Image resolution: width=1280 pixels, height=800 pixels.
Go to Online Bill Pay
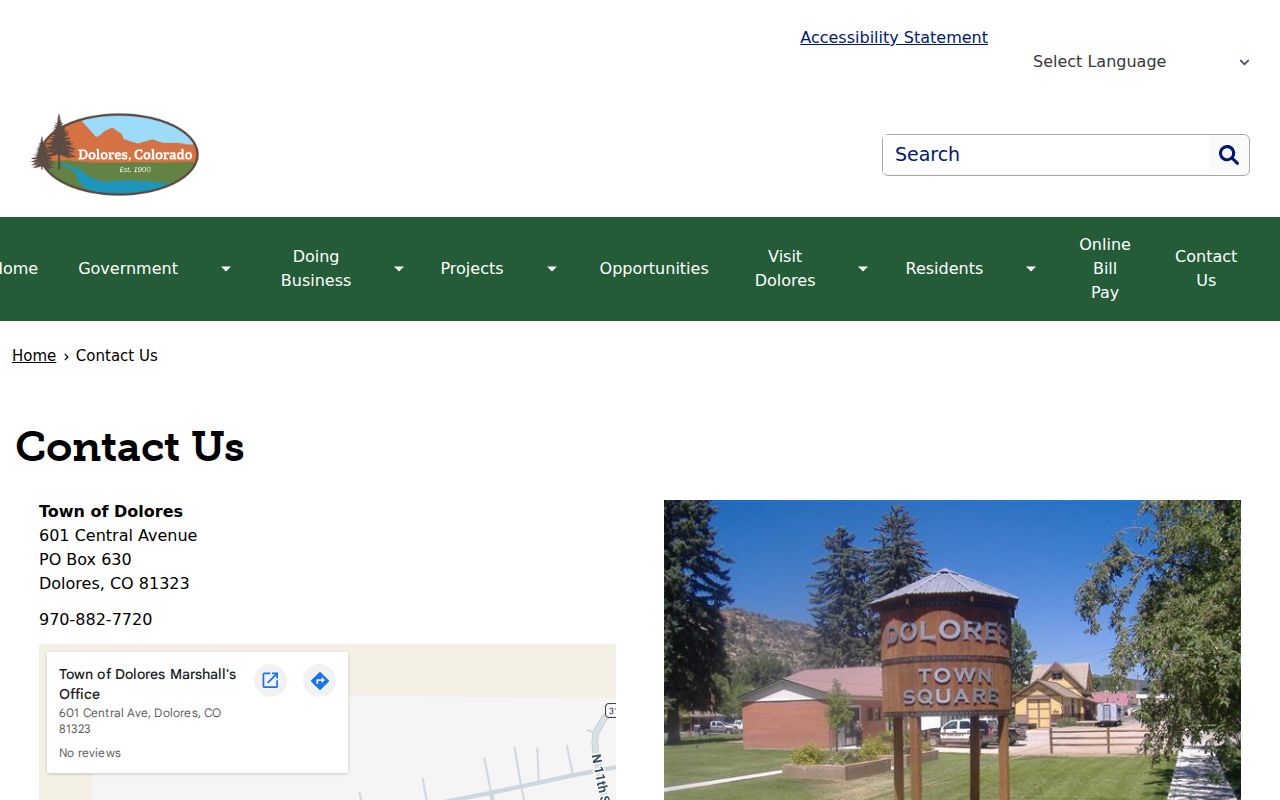pyautogui.click(x=1105, y=269)
